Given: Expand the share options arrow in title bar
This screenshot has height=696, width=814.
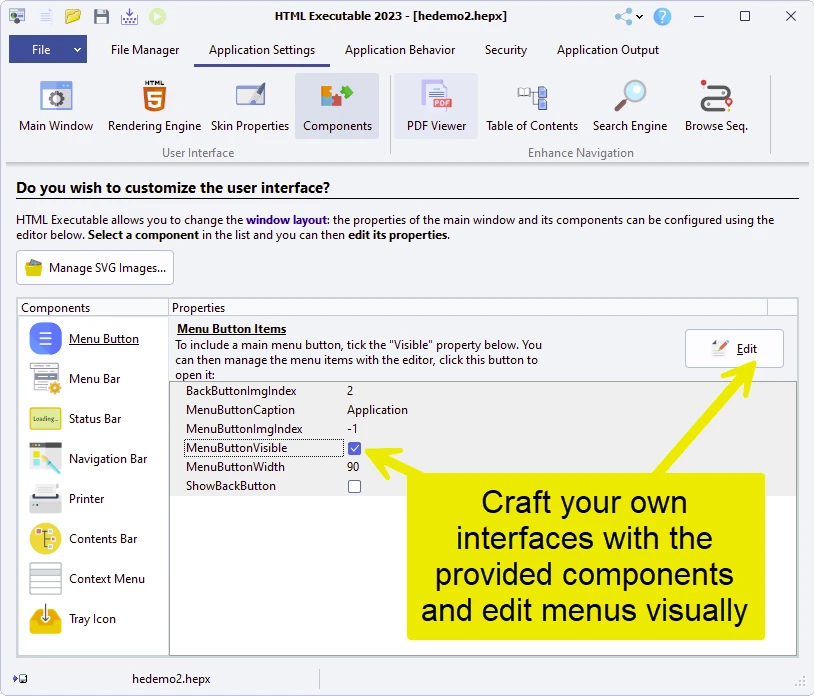Looking at the screenshot, I should point(639,16).
